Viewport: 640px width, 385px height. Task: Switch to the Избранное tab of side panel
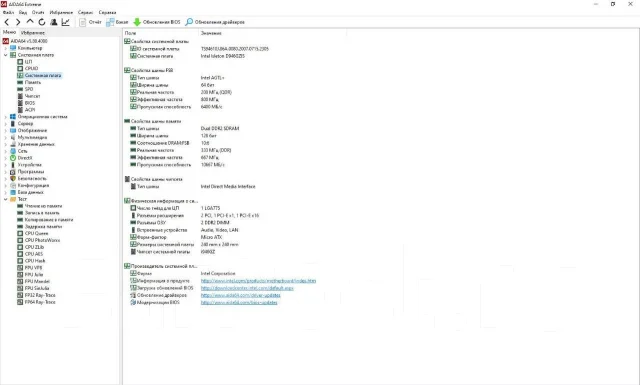[33, 33]
